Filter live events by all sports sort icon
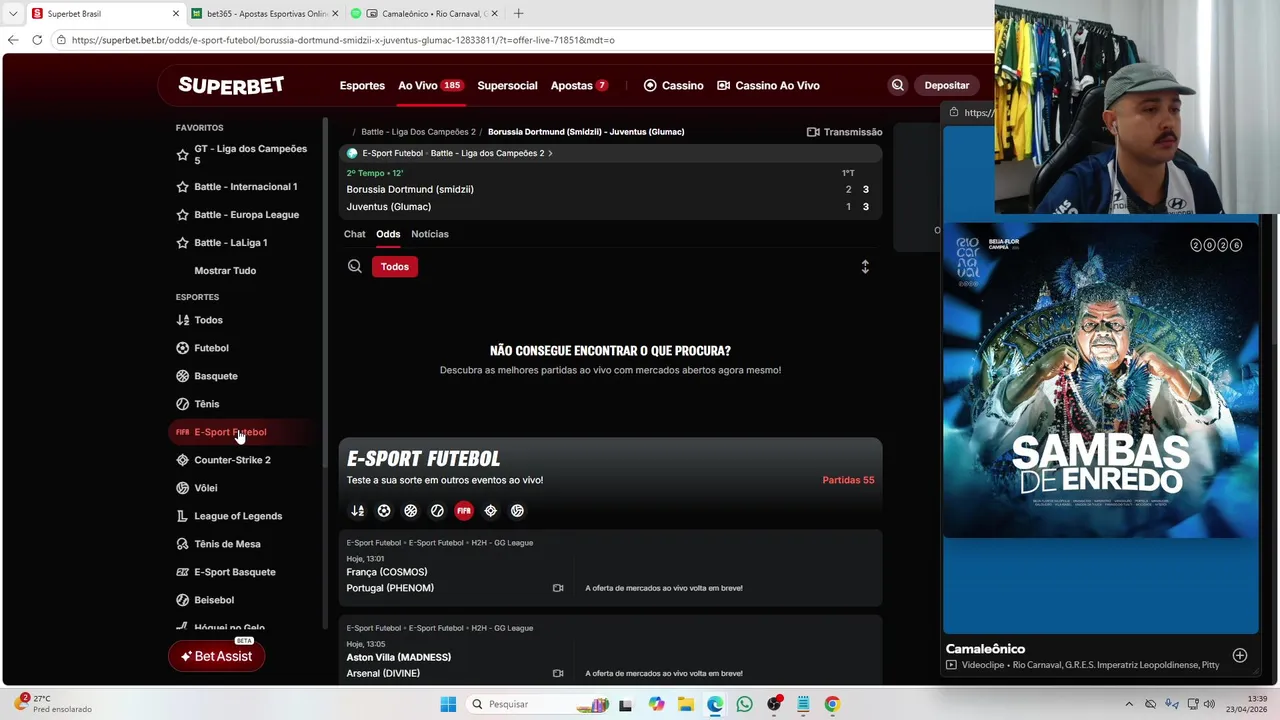Viewport: 1280px width, 720px height. pos(357,510)
